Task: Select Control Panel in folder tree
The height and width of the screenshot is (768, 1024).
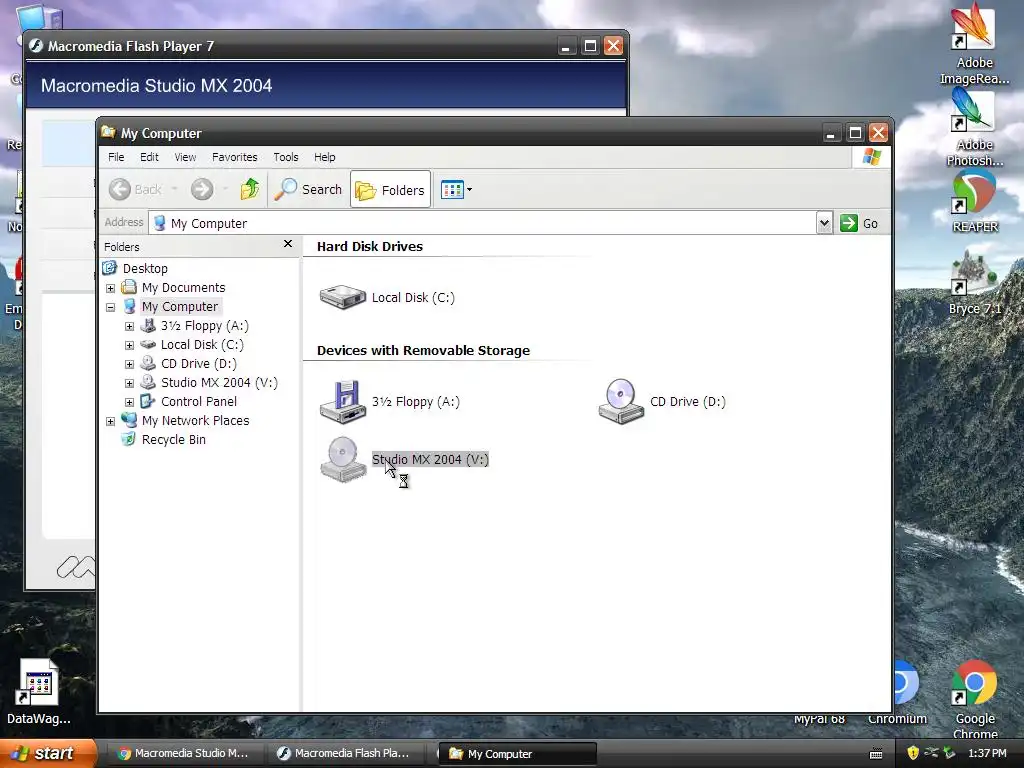Action: [x=199, y=401]
